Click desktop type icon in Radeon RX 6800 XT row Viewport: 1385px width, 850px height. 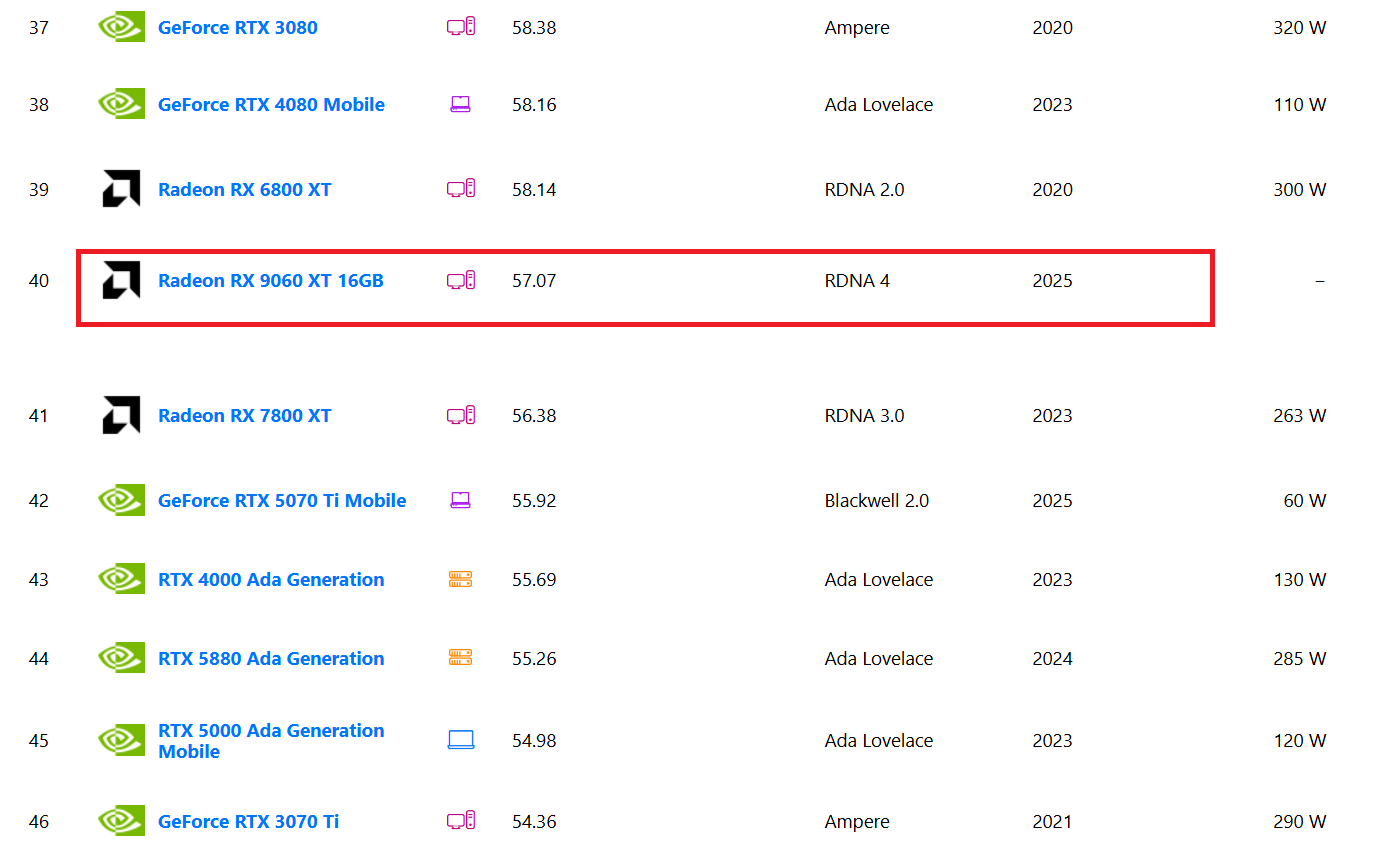tap(461, 189)
